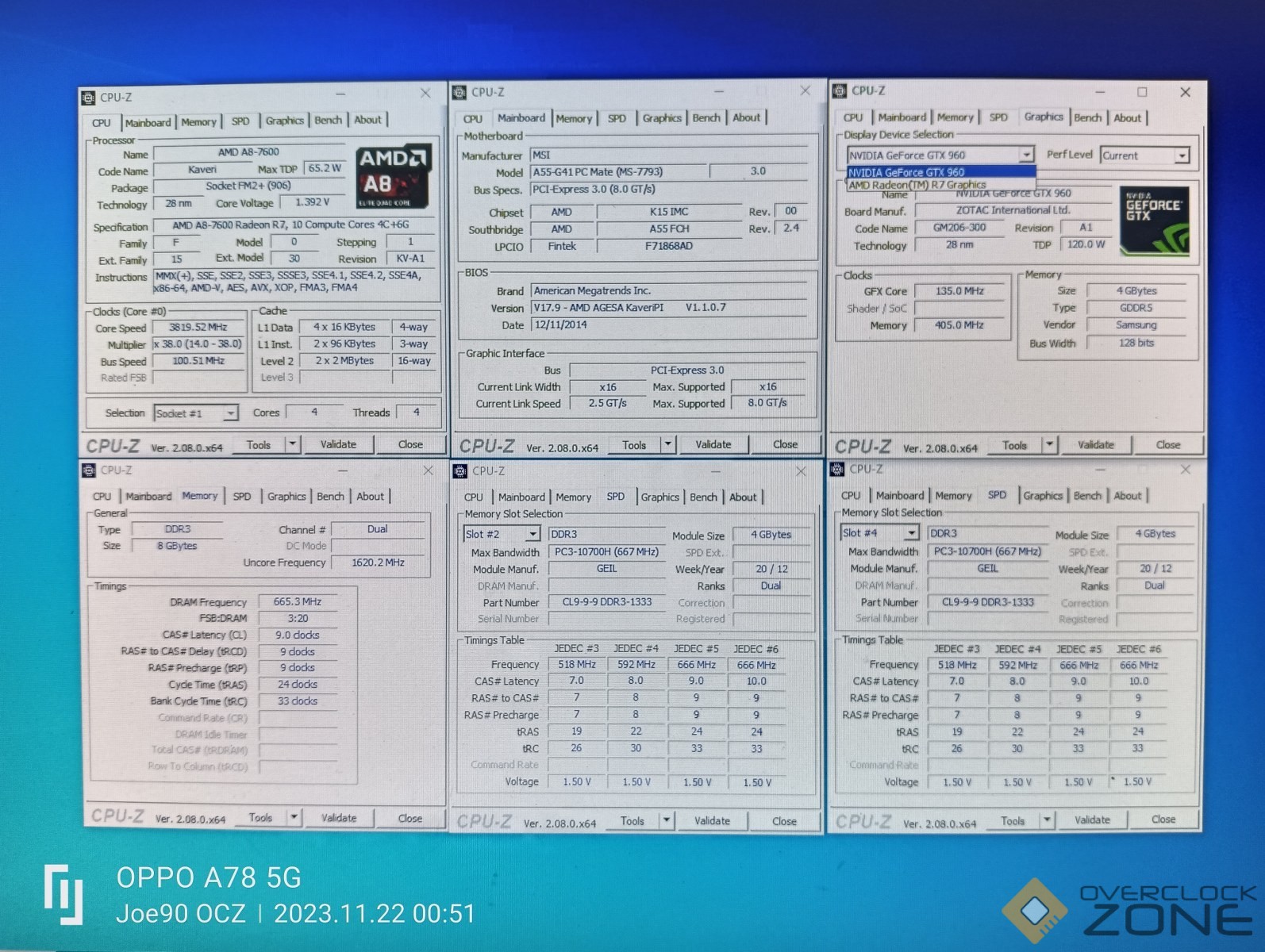Switch to Memory tab in MSI Mainboard window
The width and height of the screenshot is (1265, 952).
(574, 118)
